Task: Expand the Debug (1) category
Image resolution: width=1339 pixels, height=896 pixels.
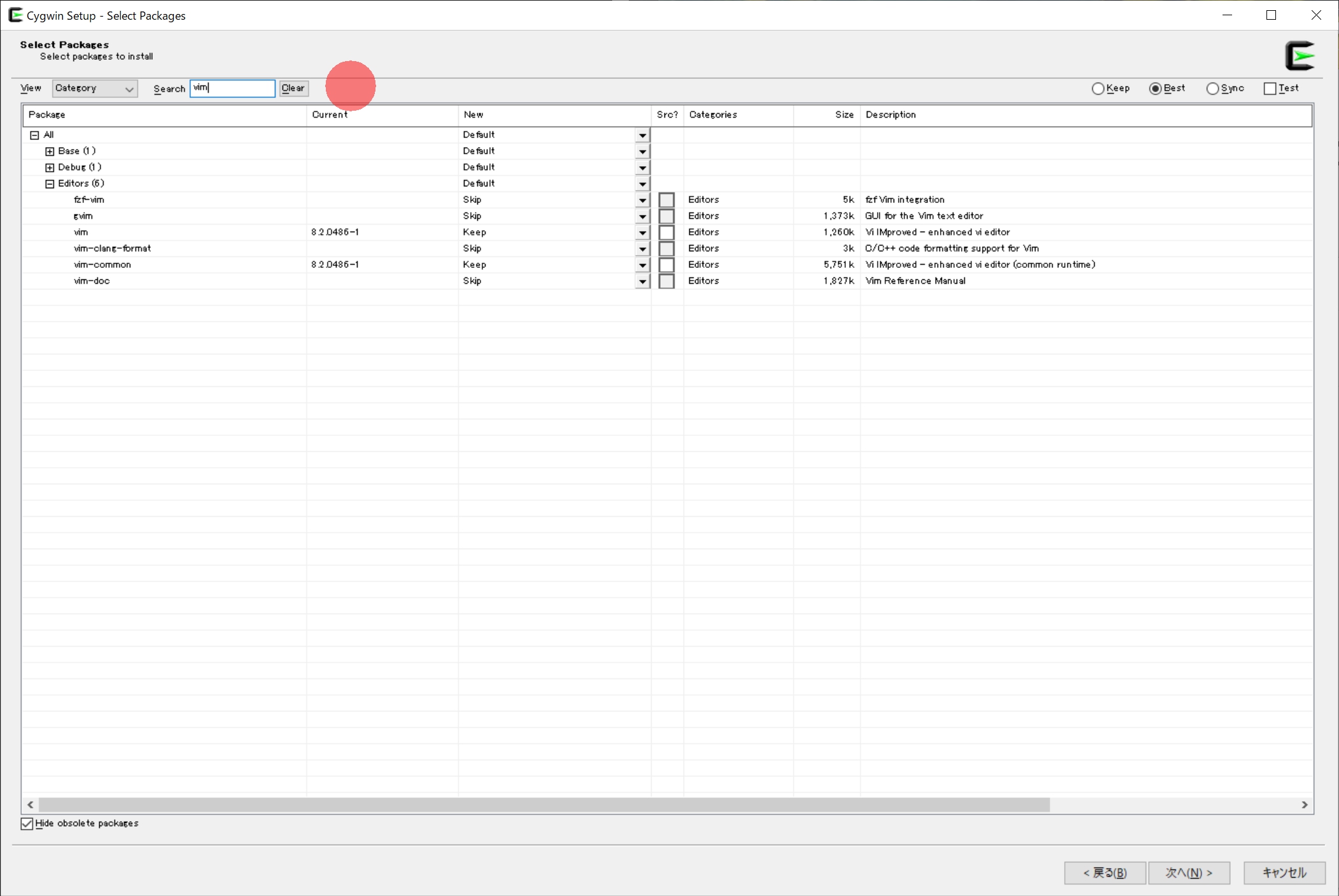Action: pos(50,167)
